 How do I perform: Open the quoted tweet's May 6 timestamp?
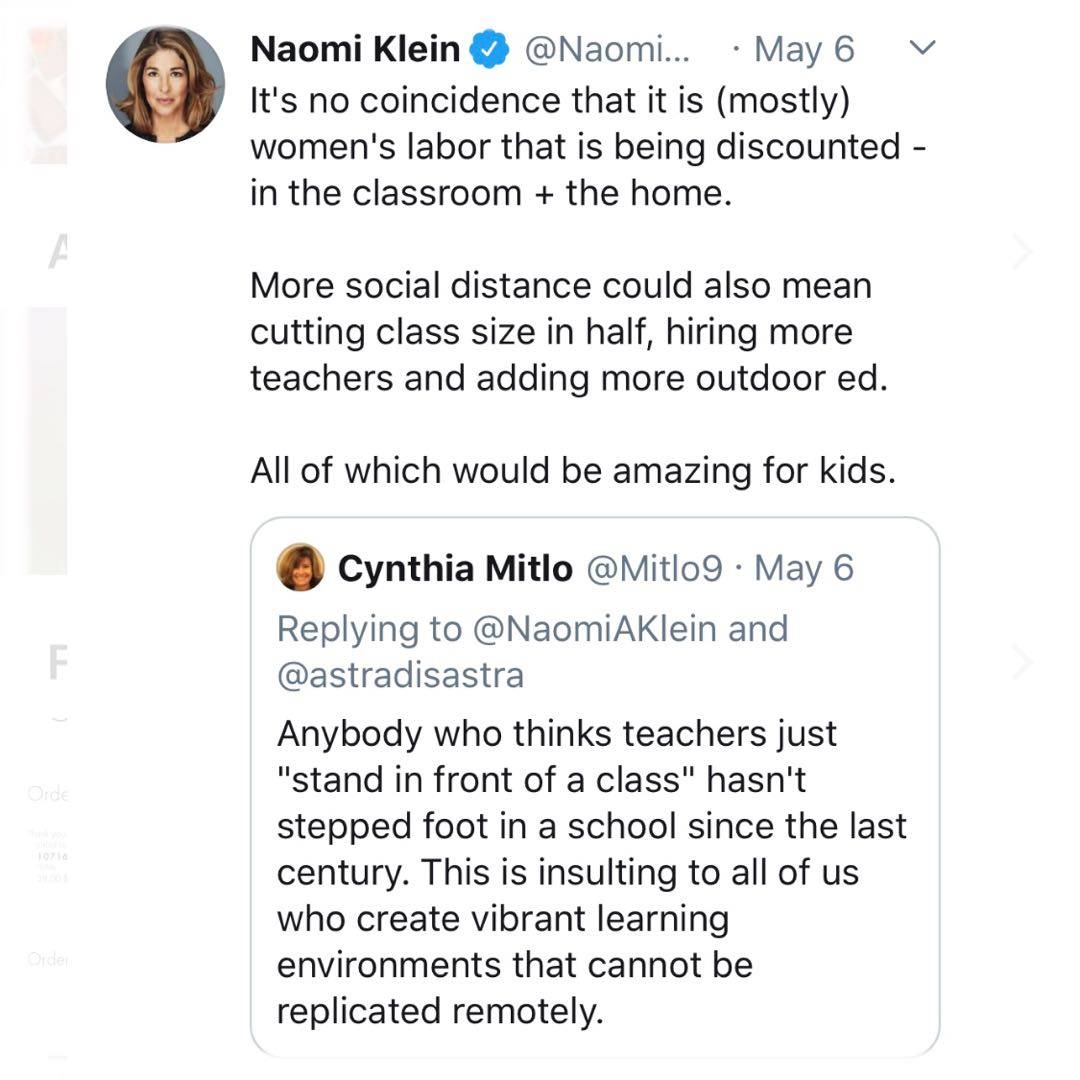click(x=804, y=569)
